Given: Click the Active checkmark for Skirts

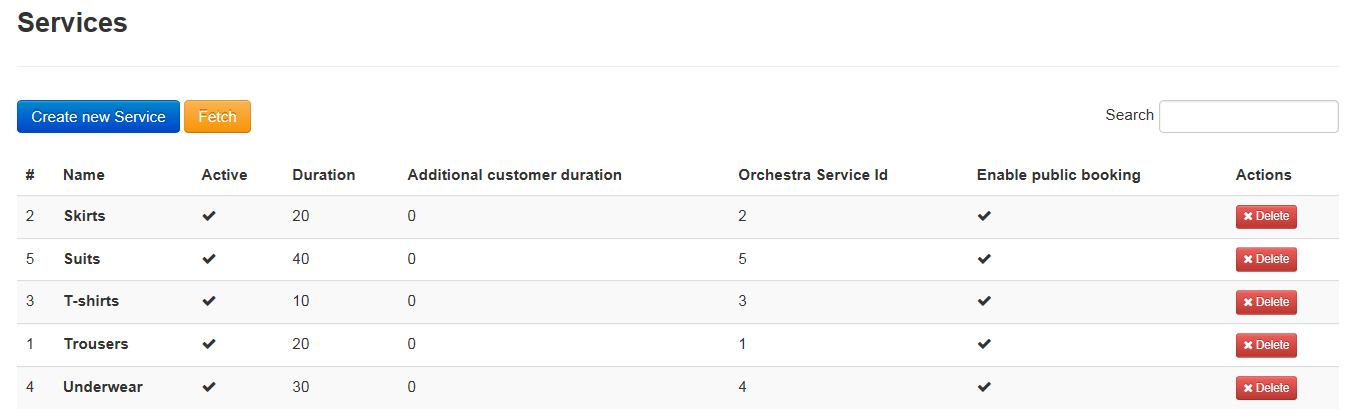Looking at the screenshot, I should click(209, 216).
